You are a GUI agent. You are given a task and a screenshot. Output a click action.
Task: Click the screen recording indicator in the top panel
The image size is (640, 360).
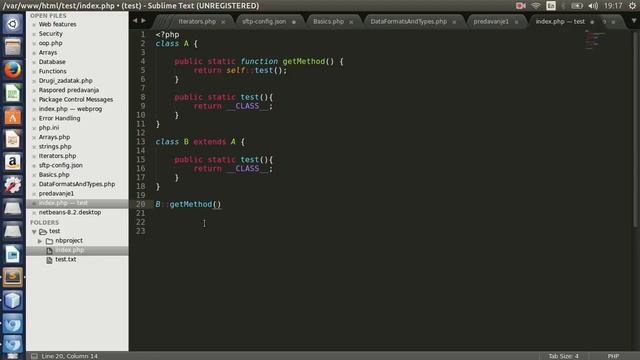tap(520, 6)
